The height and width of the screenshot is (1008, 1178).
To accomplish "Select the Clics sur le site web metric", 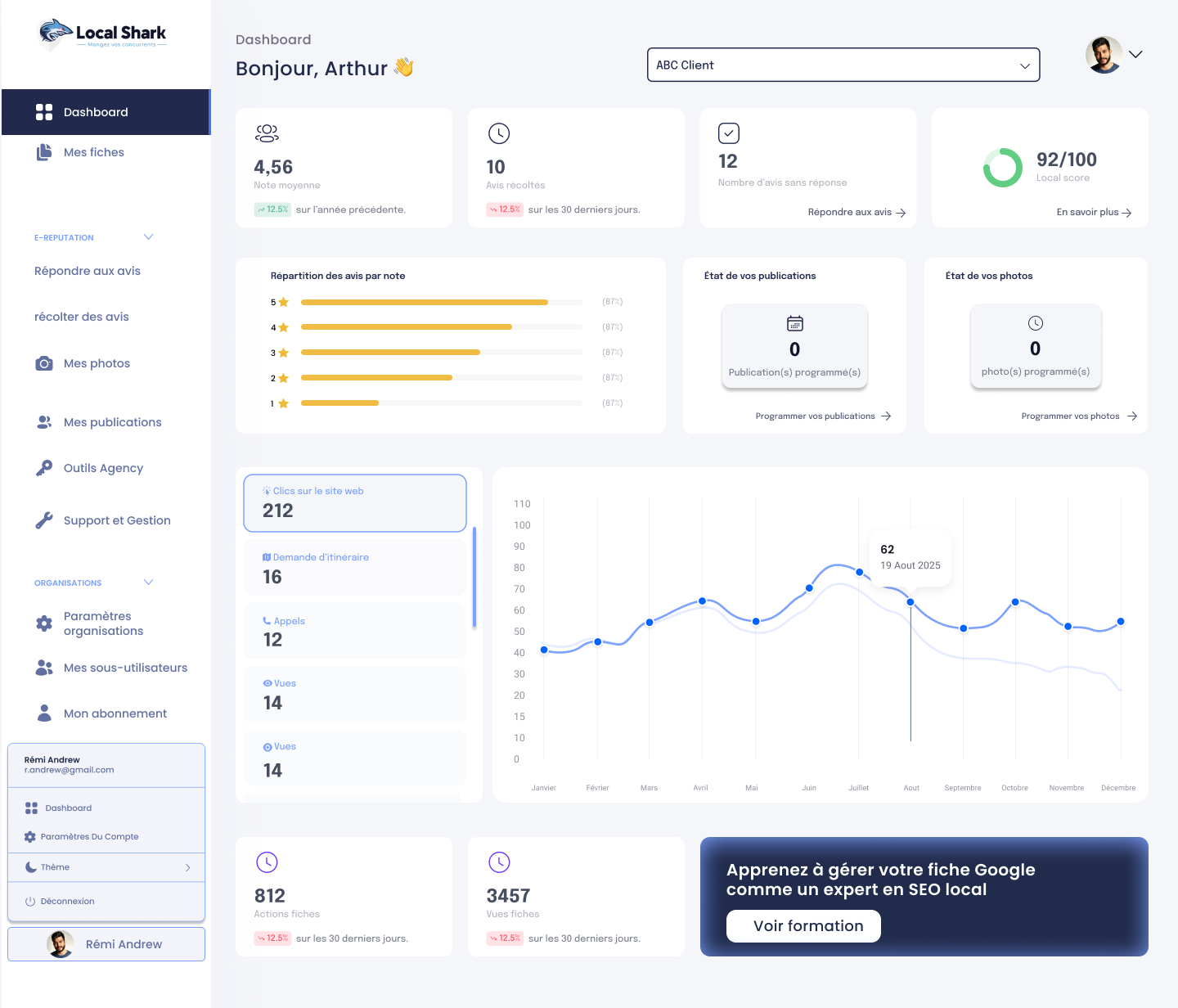I will click(x=354, y=503).
